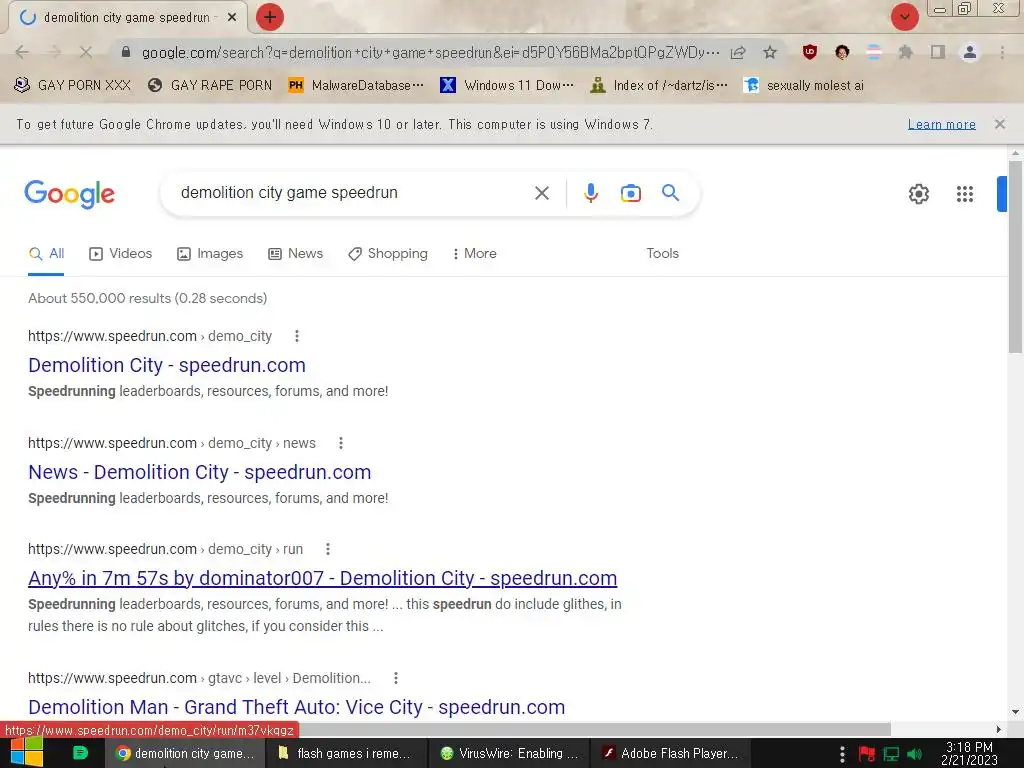
Task: Close the demolition city game speedrun tab
Action: 232,18
